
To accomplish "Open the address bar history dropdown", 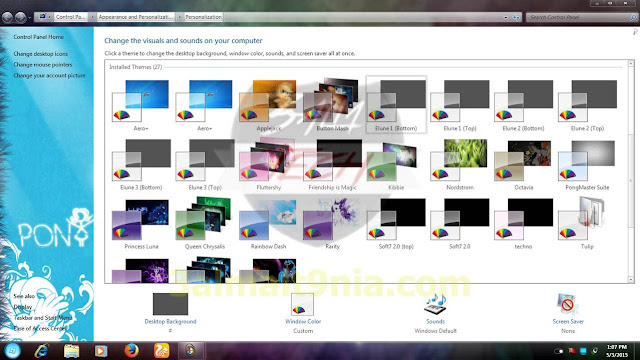I will 506,18.
